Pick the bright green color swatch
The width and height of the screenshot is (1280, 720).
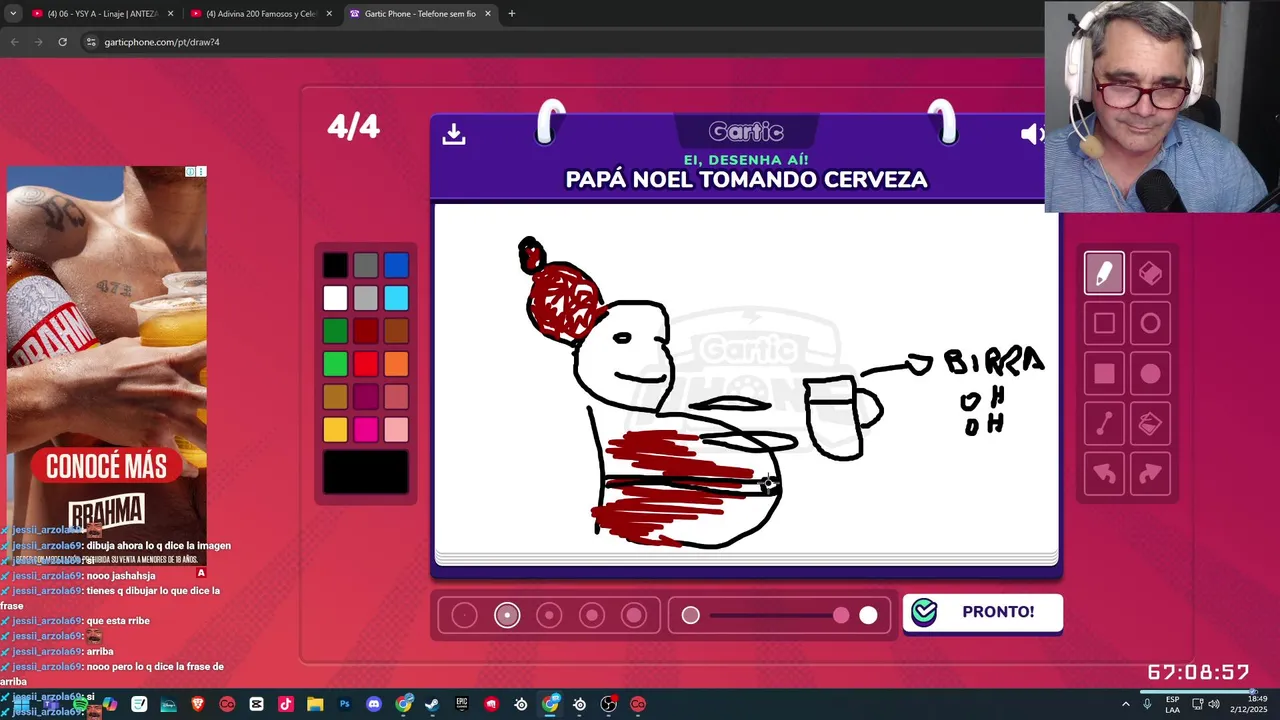tap(335, 364)
